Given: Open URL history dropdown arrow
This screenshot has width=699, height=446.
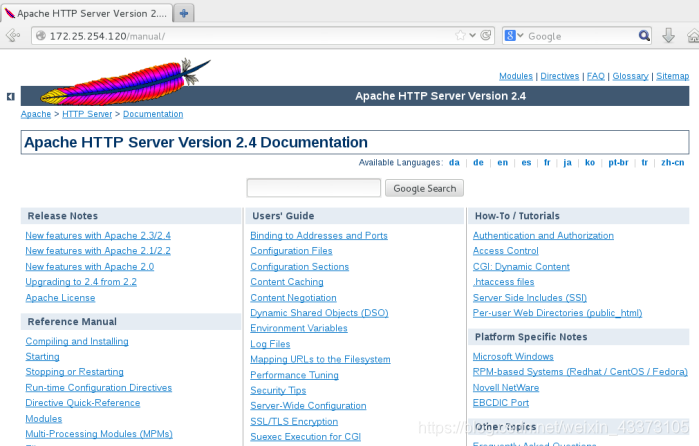Looking at the screenshot, I should 473,35.
